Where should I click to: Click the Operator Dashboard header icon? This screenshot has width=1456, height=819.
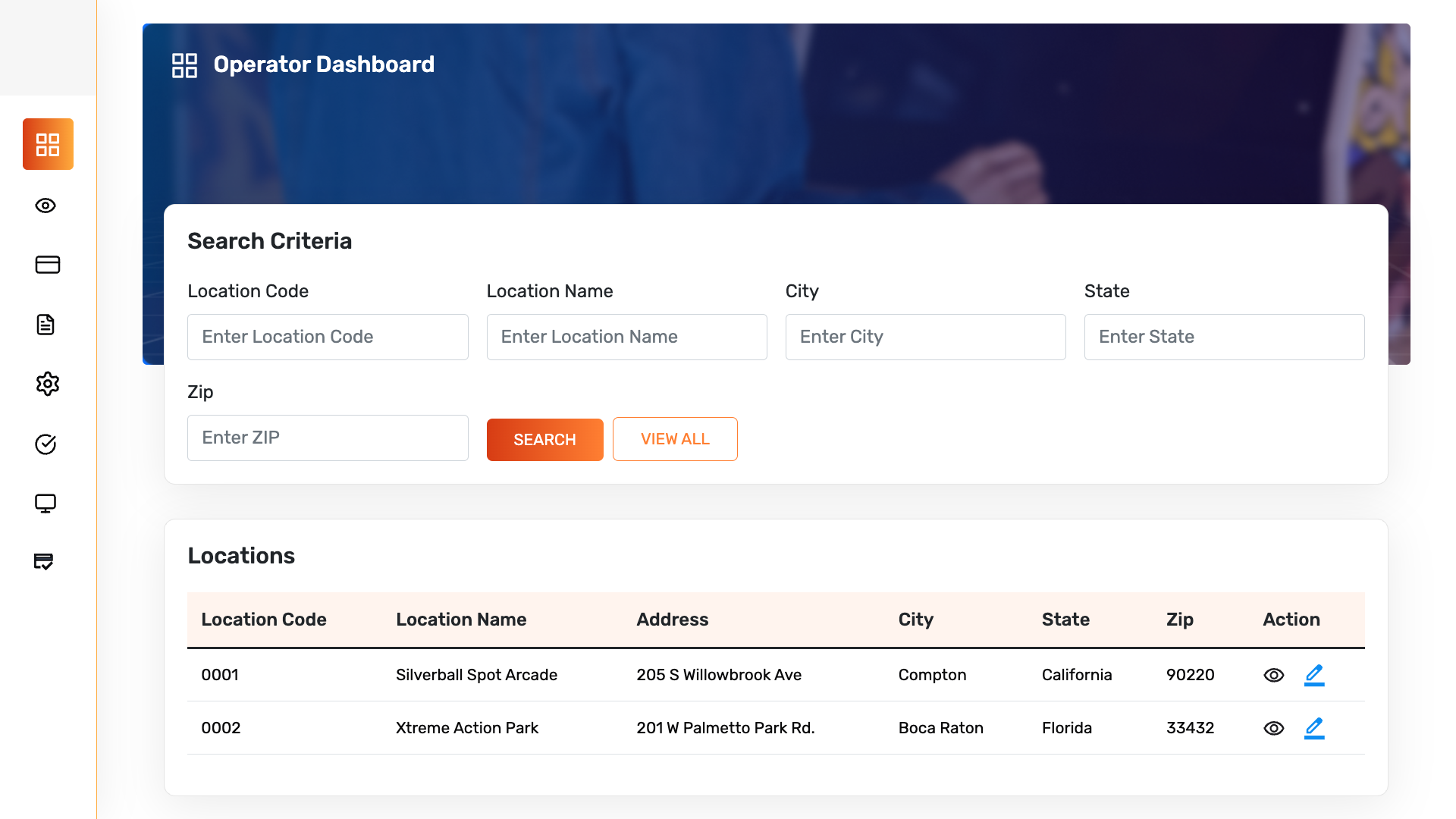tap(184, 65)
